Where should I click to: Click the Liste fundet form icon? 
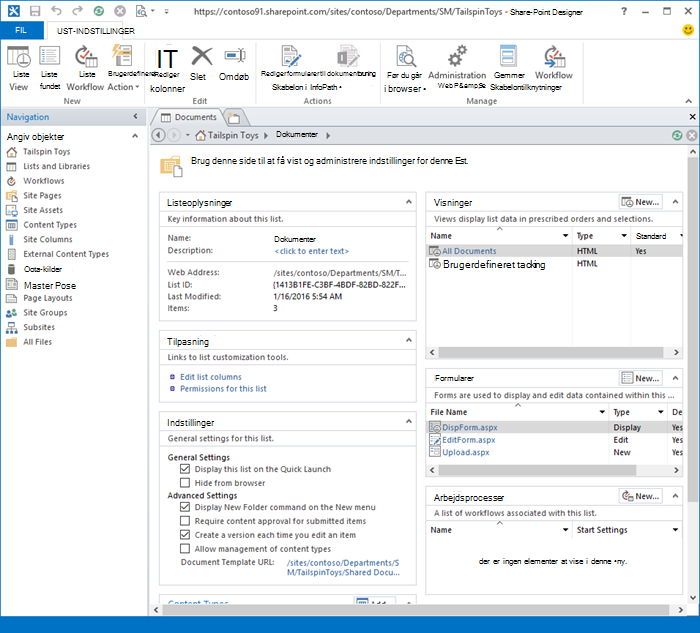(x=50, y=56)
